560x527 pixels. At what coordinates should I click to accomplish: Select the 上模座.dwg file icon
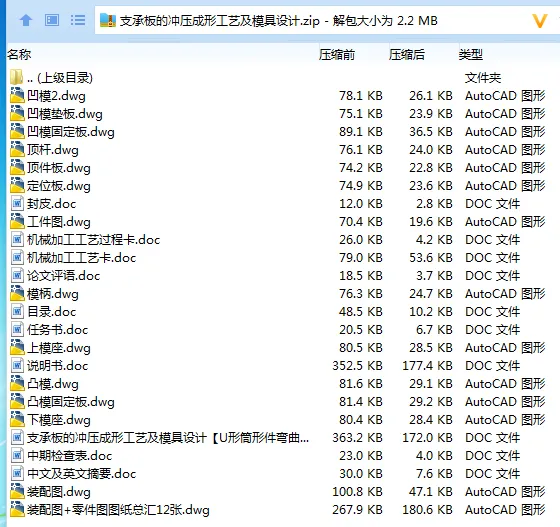click(x=17, y=347)
